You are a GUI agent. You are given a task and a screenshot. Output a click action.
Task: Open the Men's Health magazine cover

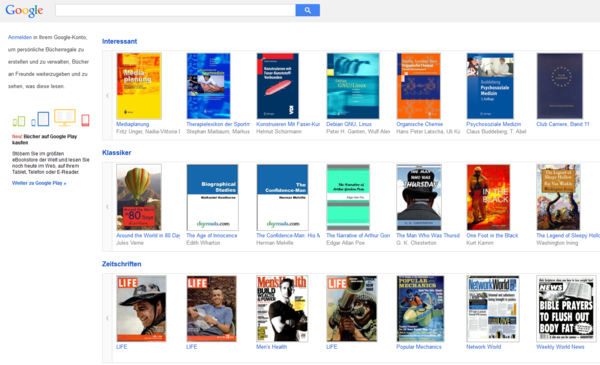pos(282,309)
